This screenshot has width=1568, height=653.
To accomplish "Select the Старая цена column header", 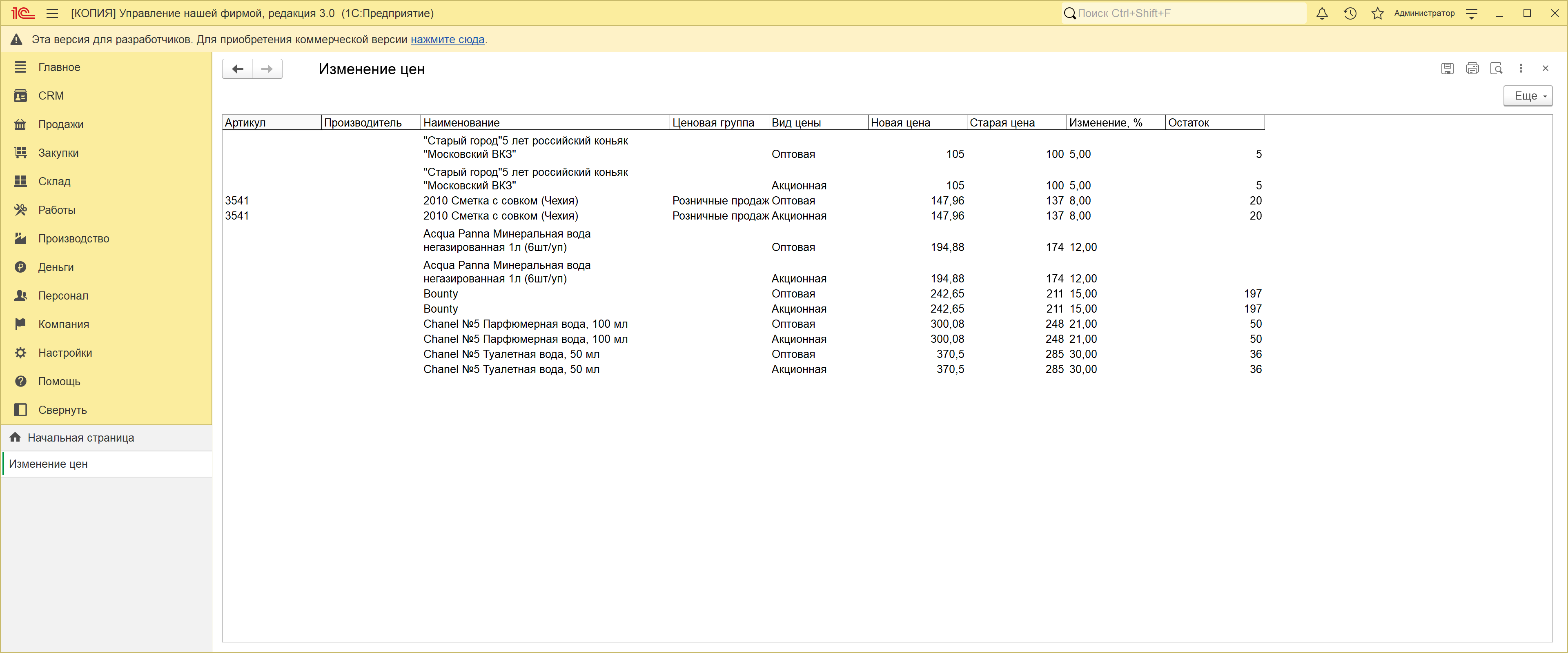I will pyautogui.click(x=1017, y=122).
